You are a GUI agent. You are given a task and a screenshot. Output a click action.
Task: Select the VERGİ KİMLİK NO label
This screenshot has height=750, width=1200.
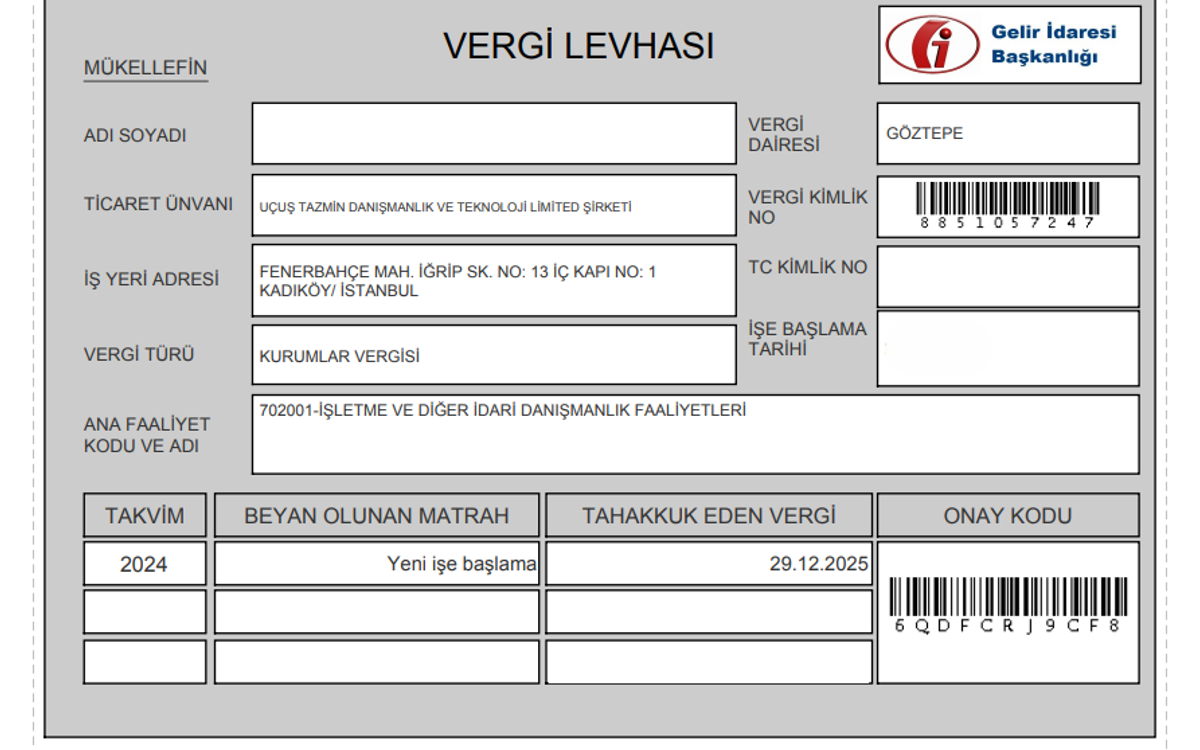coord(808,207)
